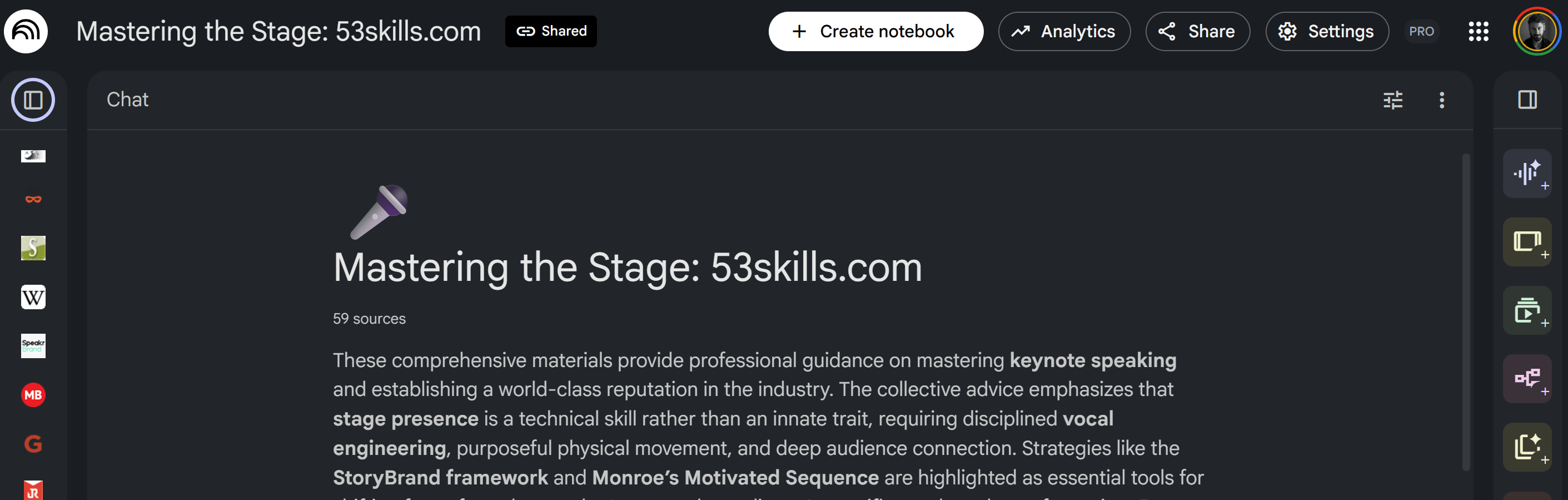Open the chat three-dot options menu
The image size is (1568, 500).
coord(1441,100)
